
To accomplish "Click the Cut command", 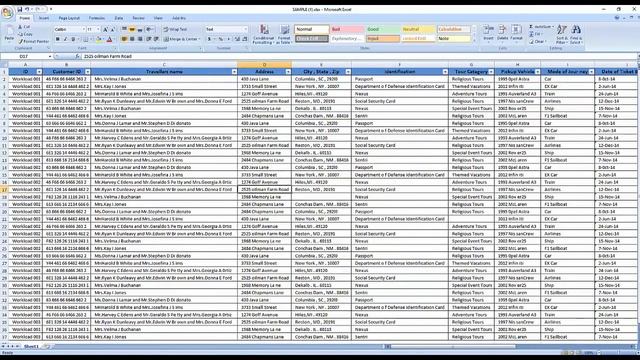I will pos(24,27).
